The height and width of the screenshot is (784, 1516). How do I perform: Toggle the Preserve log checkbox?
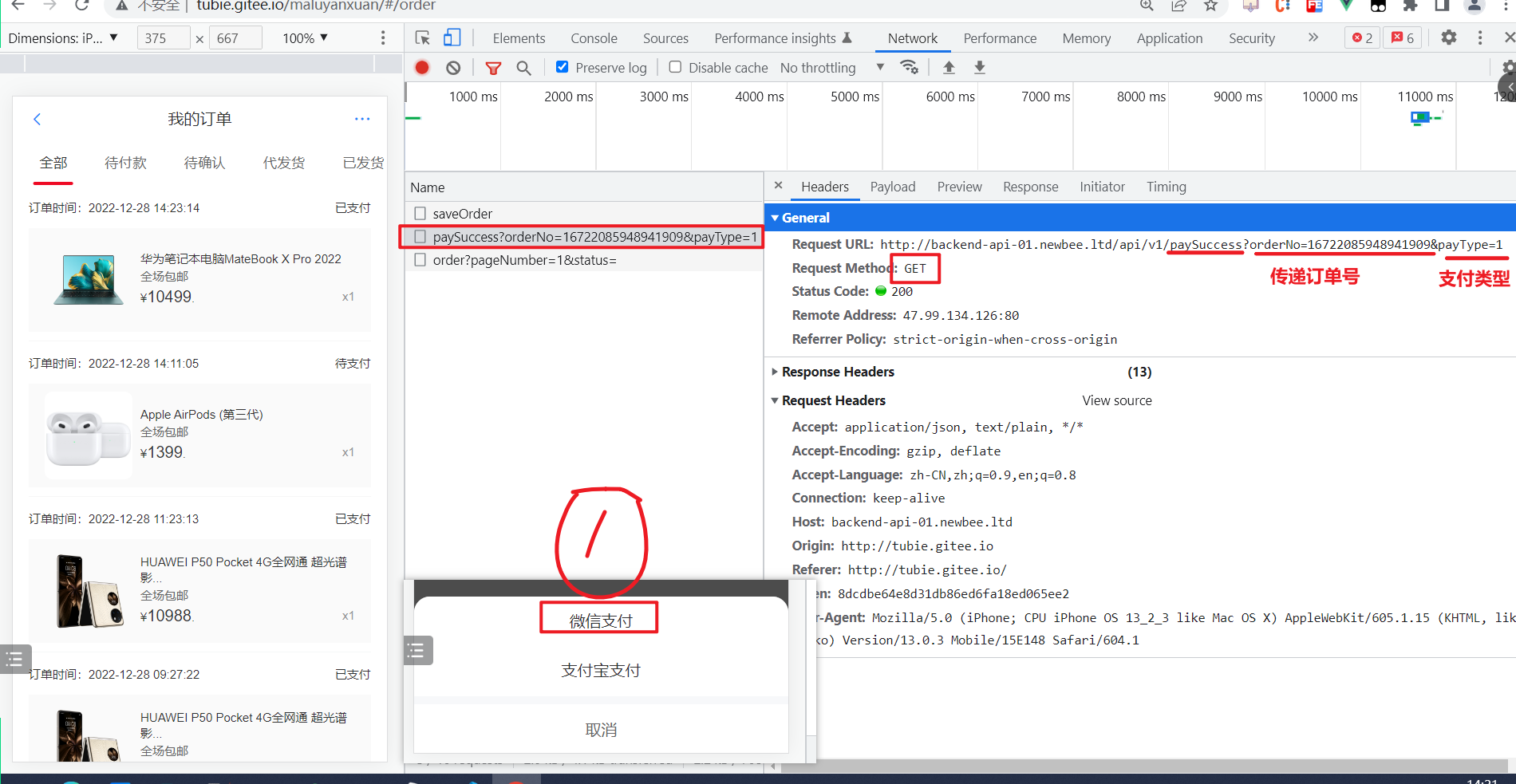coord(563,67)
